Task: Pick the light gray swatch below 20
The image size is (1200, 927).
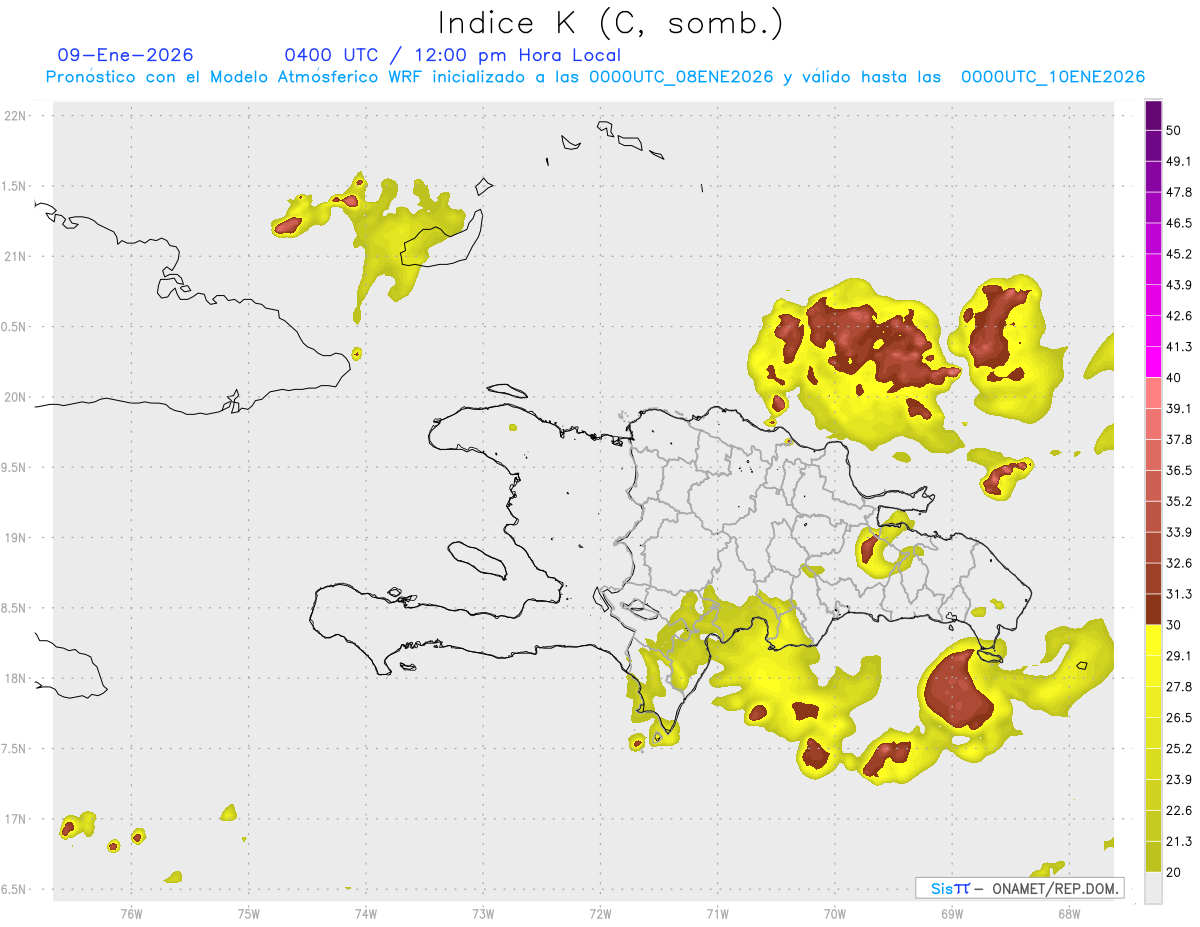Action: point(1153,888)
